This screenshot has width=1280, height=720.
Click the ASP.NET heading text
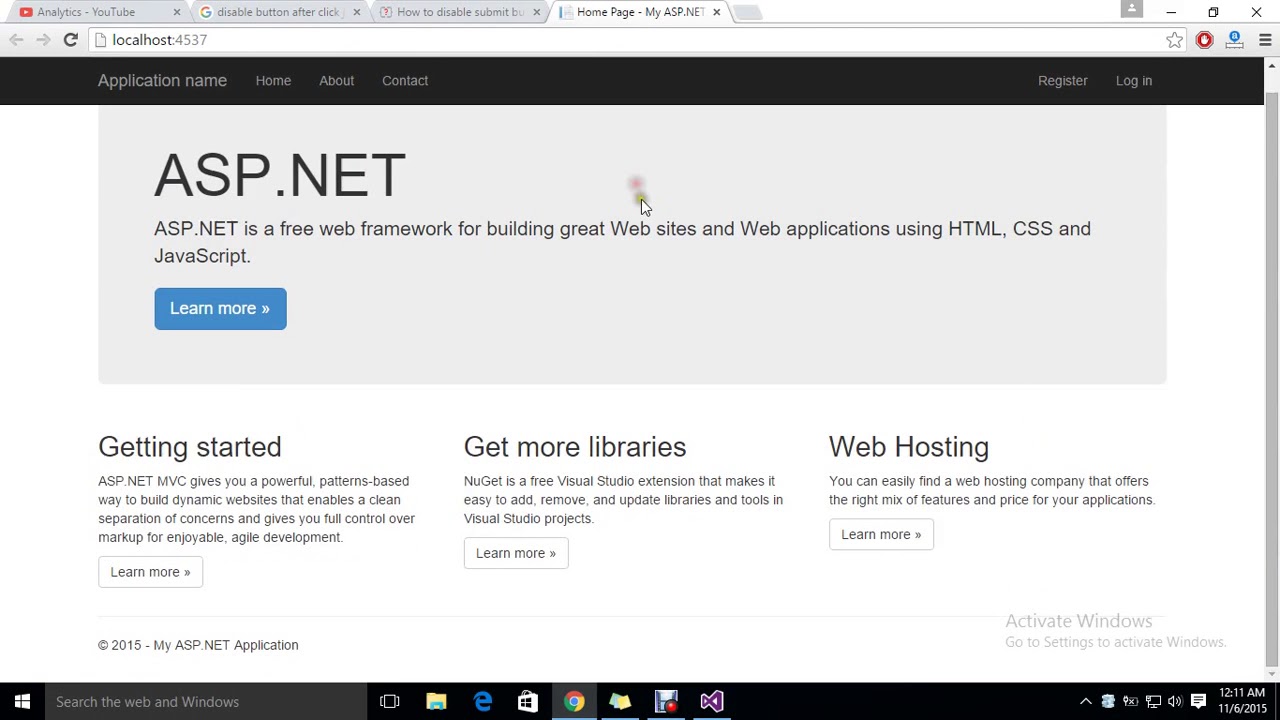tap(280, 175)
